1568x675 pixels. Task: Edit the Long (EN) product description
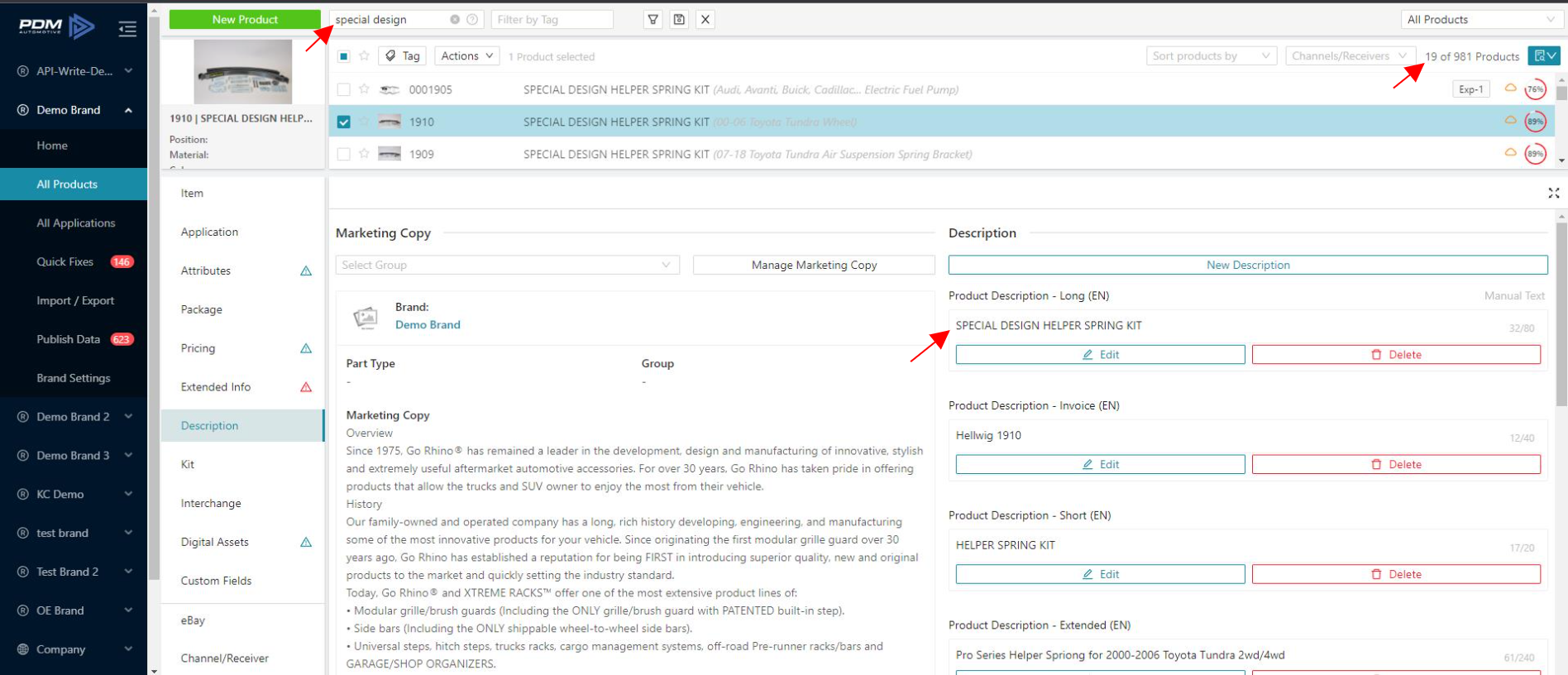tap(1100, 354)
